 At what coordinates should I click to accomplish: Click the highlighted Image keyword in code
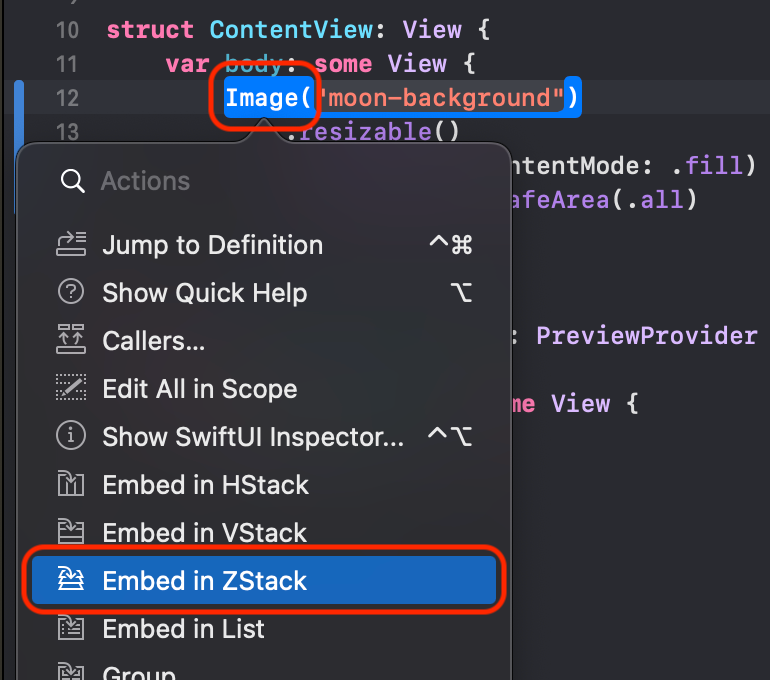tap(261, 98)
